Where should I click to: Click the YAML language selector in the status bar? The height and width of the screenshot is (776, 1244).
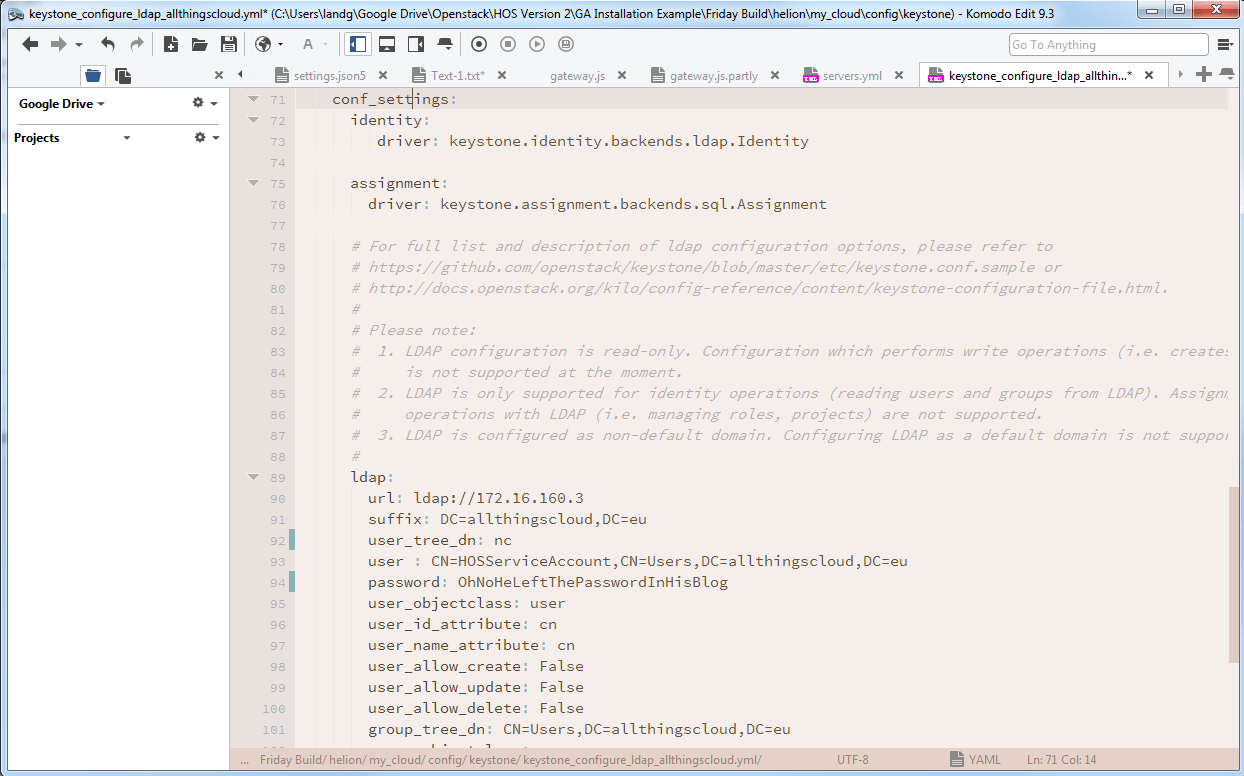(983, 760)
